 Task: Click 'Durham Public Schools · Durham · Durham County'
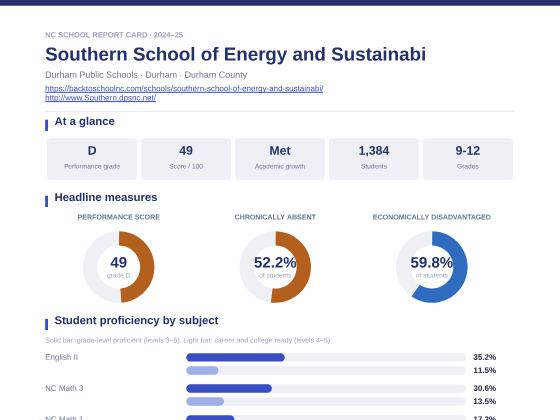146,75
